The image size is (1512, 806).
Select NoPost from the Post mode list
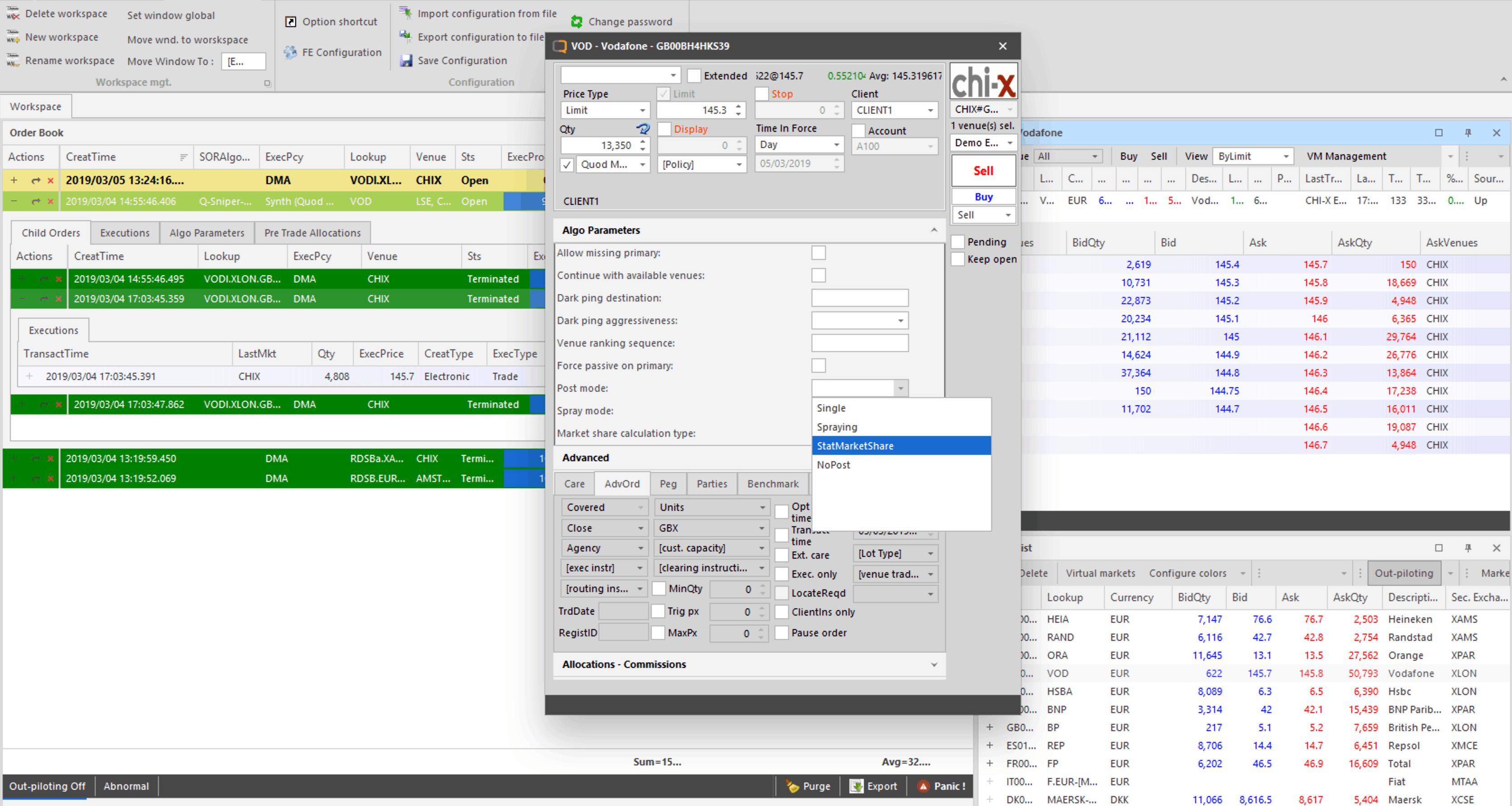click(x=834, y=465)
